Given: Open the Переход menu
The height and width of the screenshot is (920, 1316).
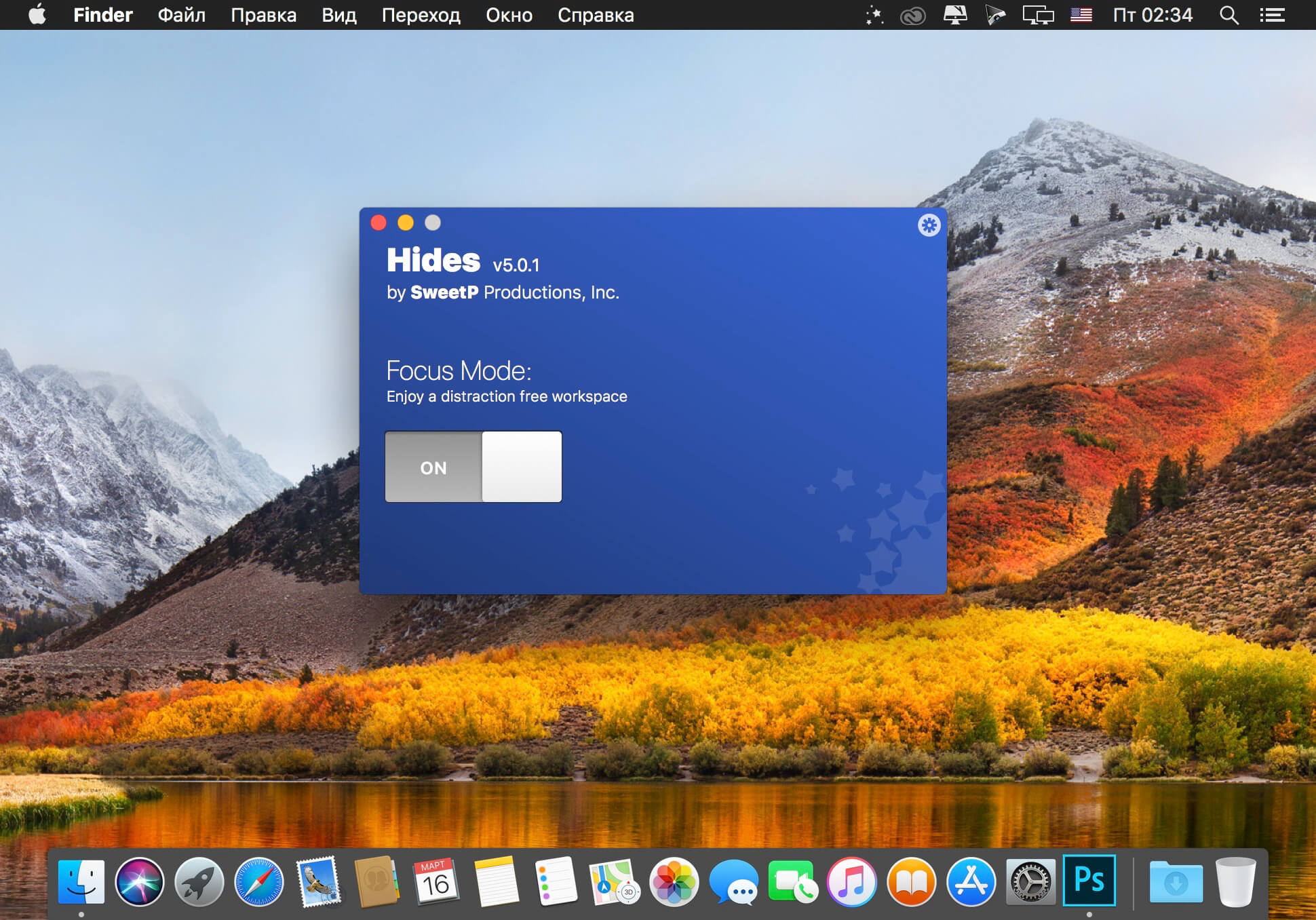Looking at the screenshot, I should point(421,14).
